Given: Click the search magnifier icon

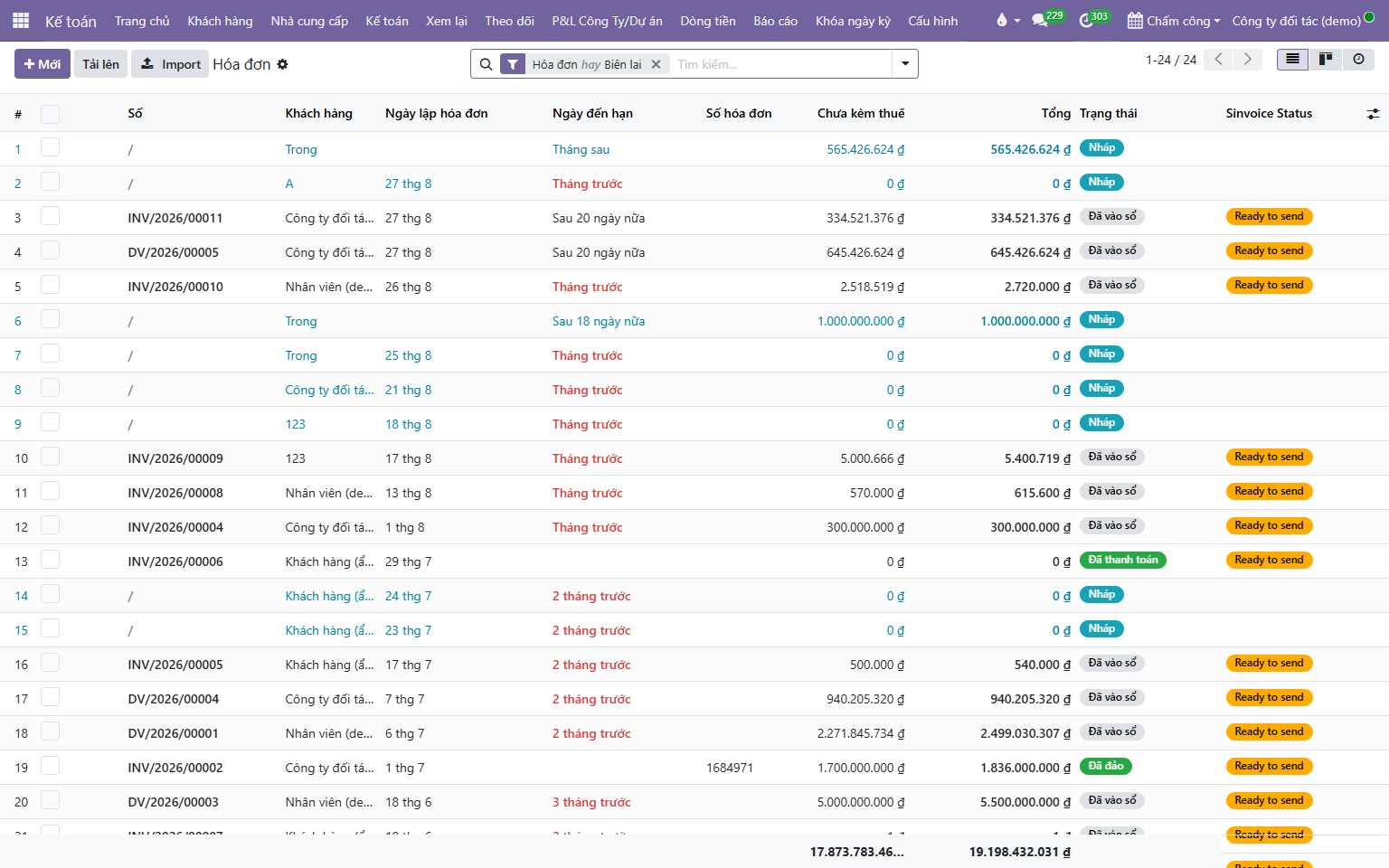Looking at the screenshot, I should (x=486, y=64).
